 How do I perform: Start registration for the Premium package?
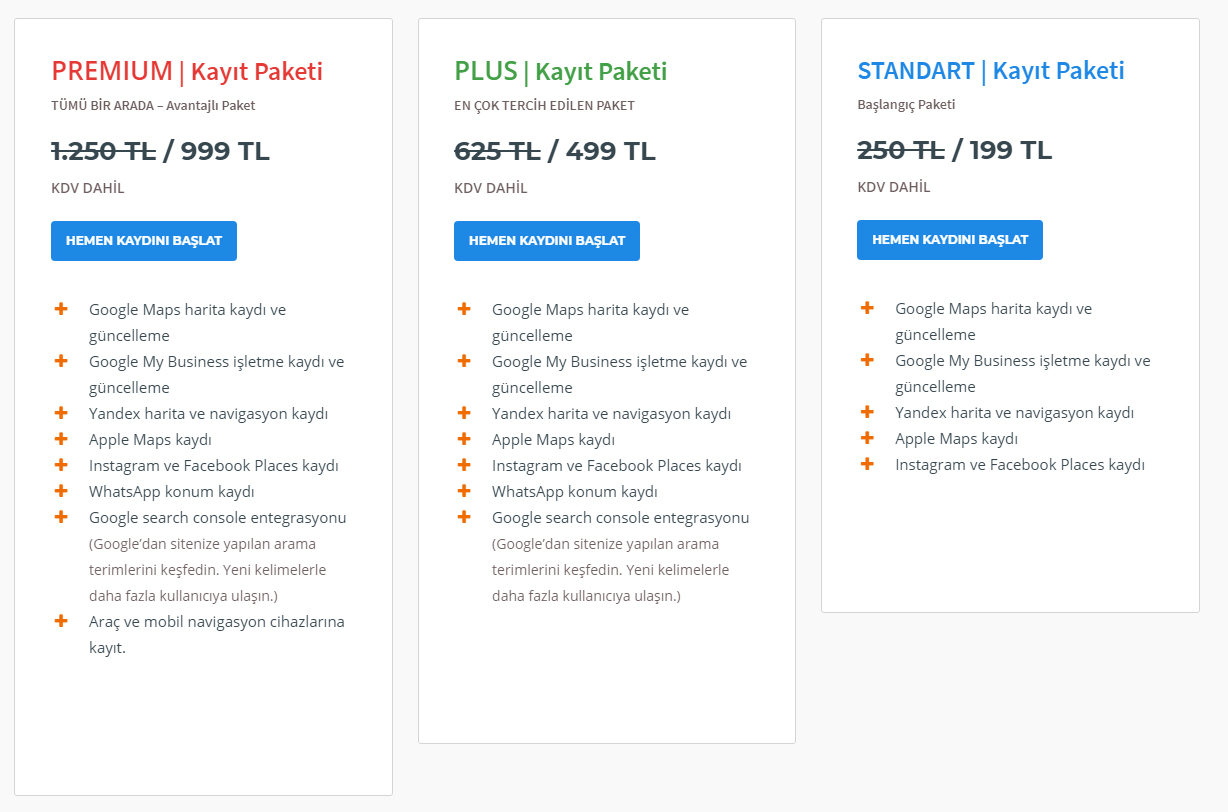(x=144, y=241)
